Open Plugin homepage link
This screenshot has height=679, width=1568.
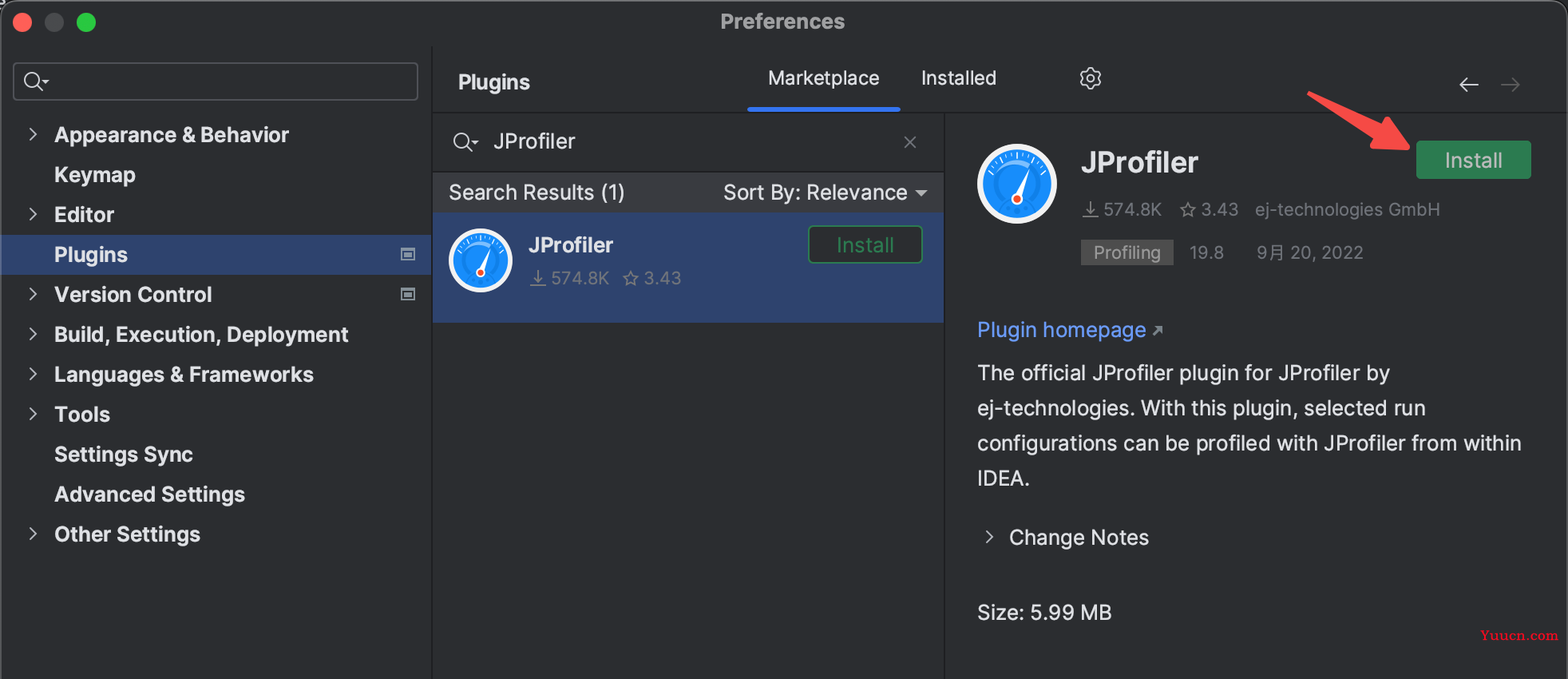point(1070,330)
